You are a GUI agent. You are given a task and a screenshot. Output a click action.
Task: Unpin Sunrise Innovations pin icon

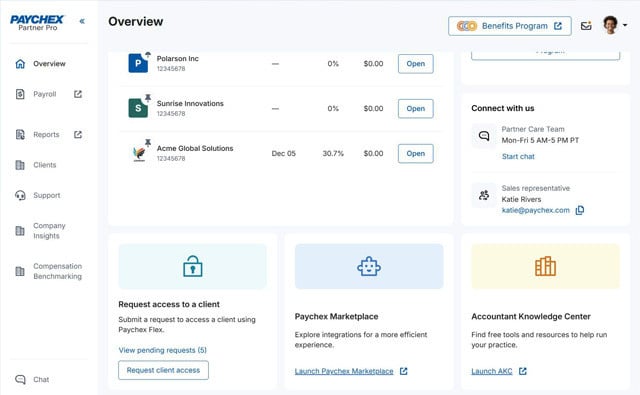tap(148, 98)
